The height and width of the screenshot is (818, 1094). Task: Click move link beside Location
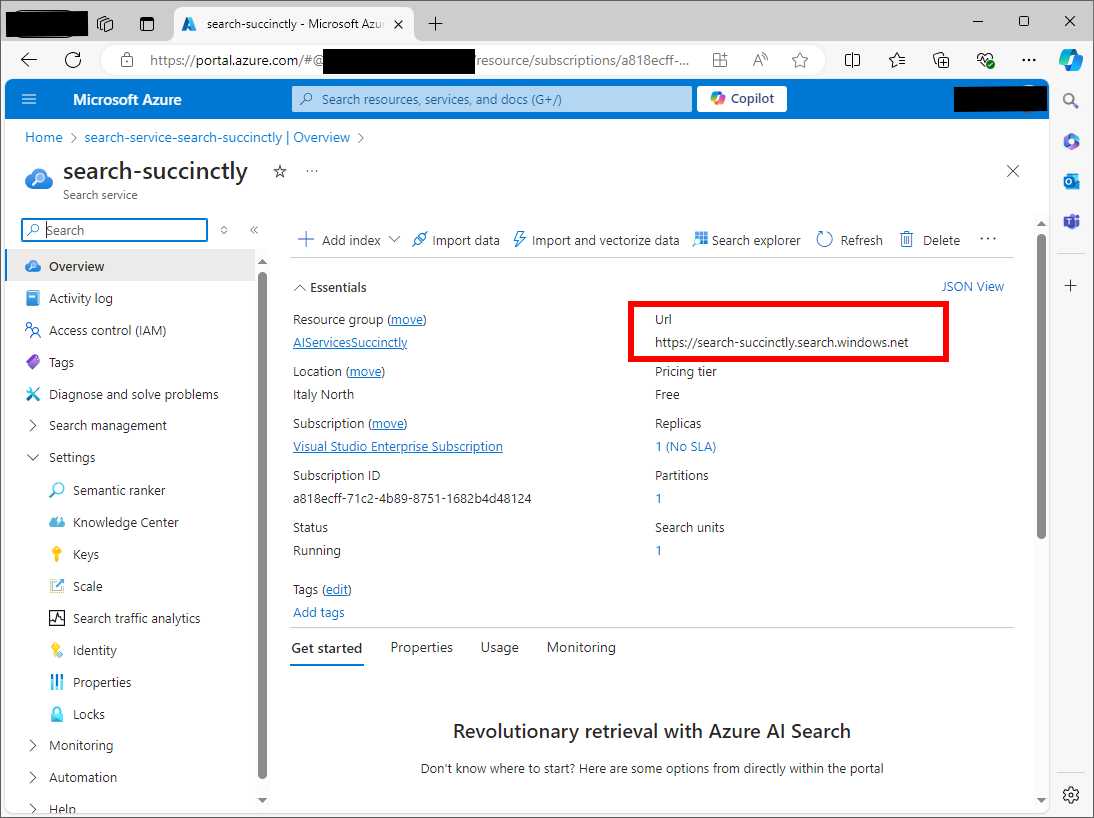366,372
